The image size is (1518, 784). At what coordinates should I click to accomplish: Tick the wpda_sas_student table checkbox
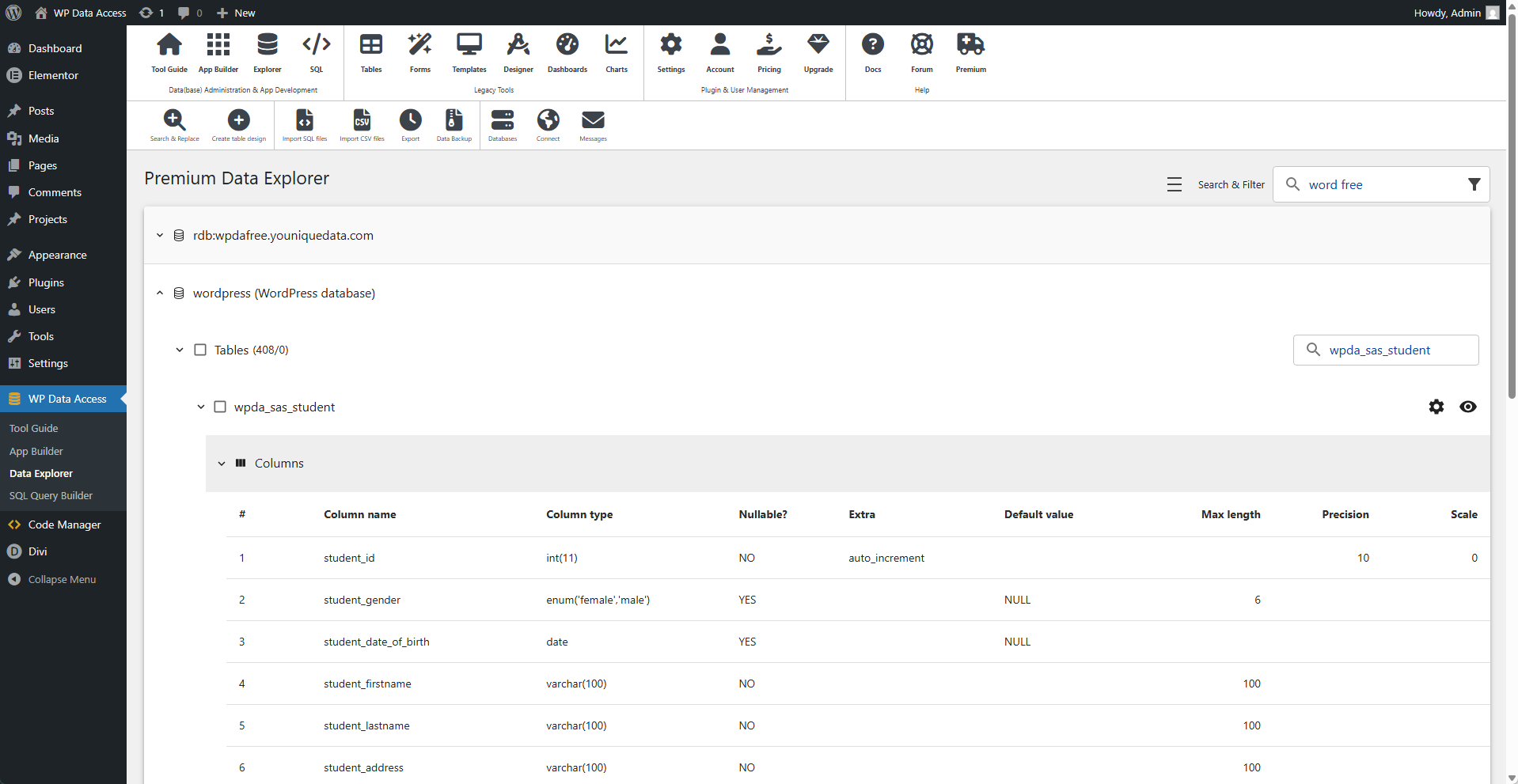(x=220, y=407)
